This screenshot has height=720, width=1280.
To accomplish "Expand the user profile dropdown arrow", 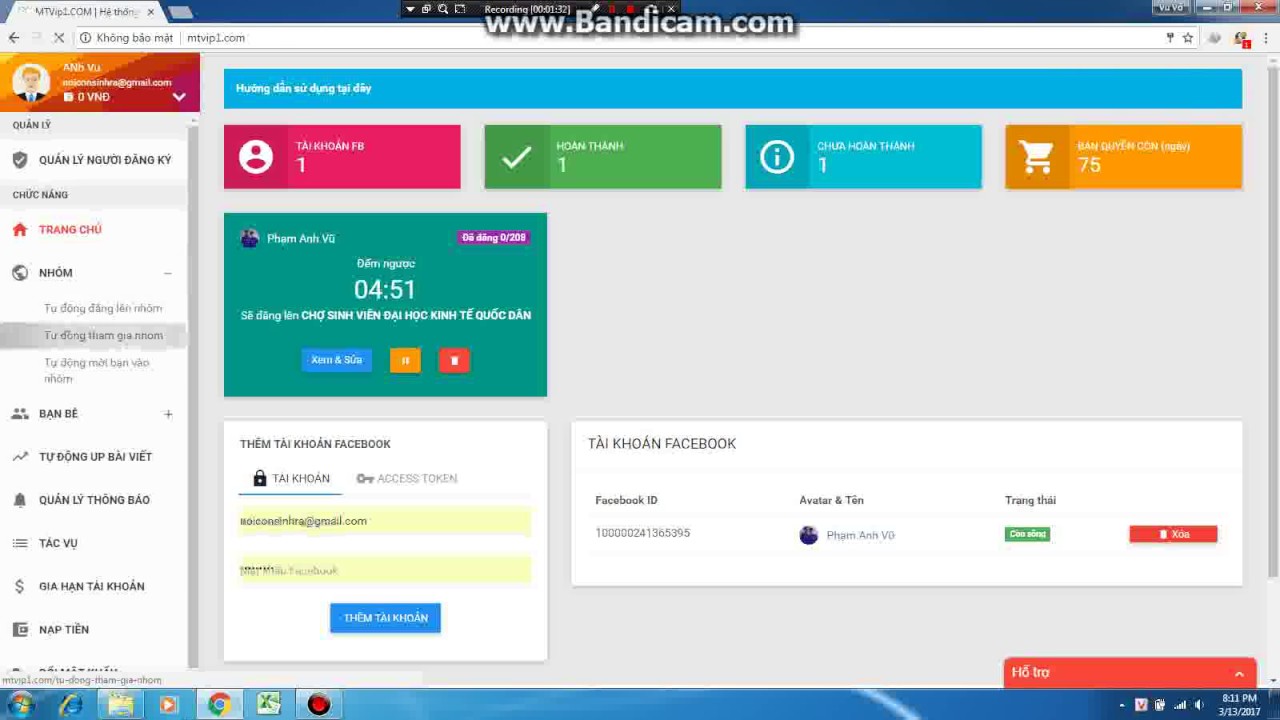I will pyautogui.click(x=179, y=97).
